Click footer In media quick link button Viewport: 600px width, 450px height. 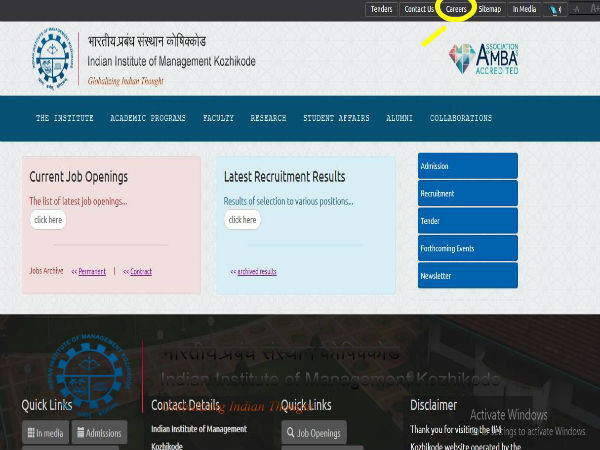[46, 433]
